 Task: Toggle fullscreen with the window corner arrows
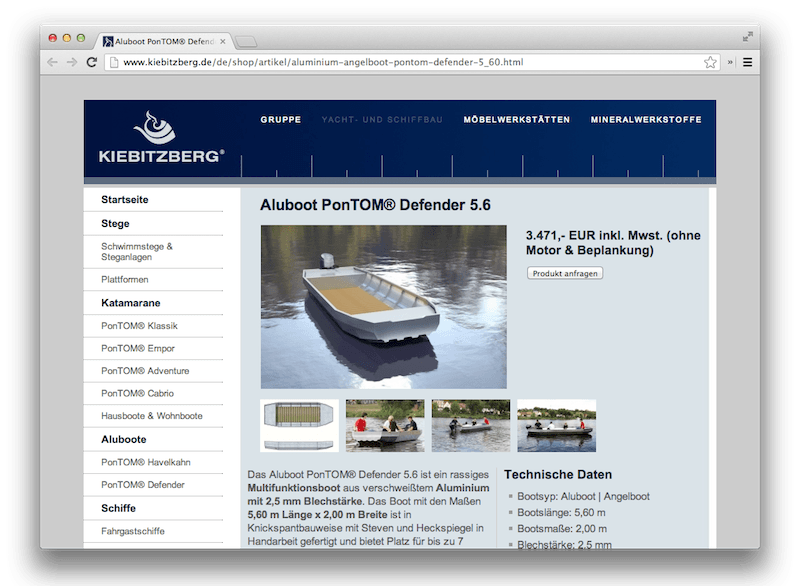coord(747,36)
